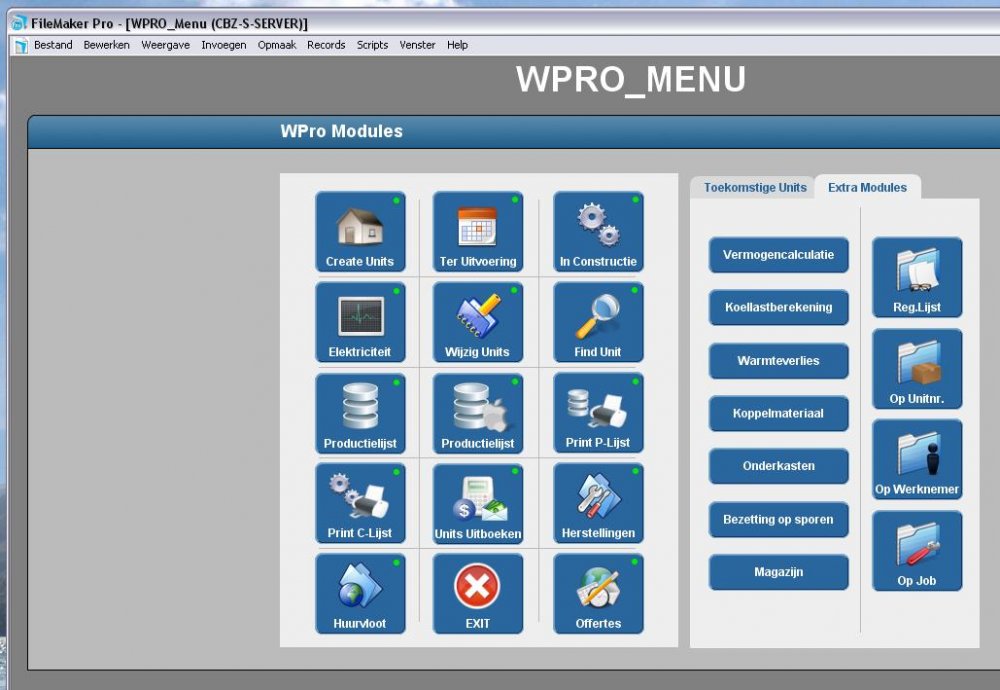
Task: Open the Records menu
Action: 326,45
